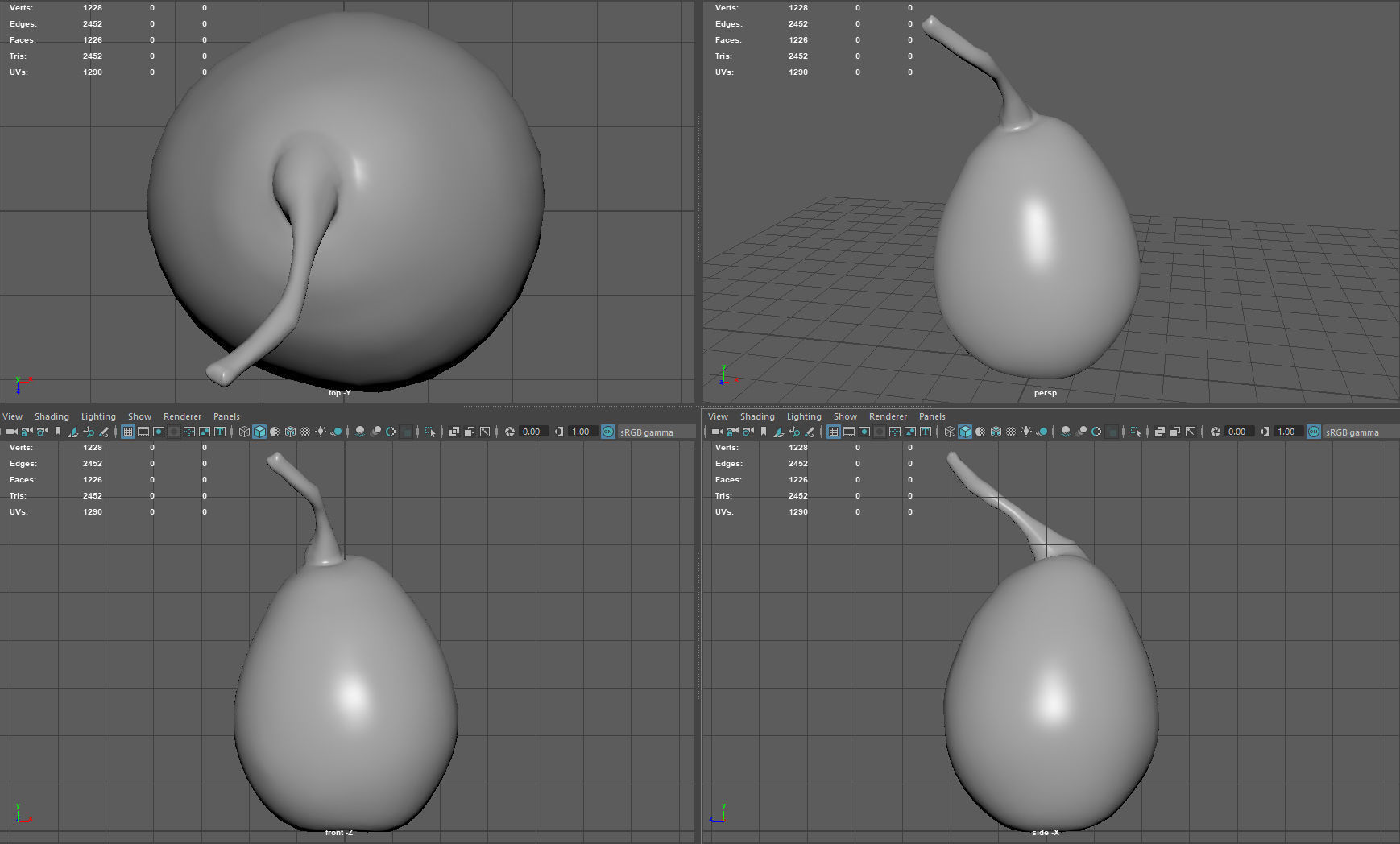This screenshot has width=1400, height=844.
Task: Toggle X-Ray mode in side panel toolbar
Action: [1160, 432]
